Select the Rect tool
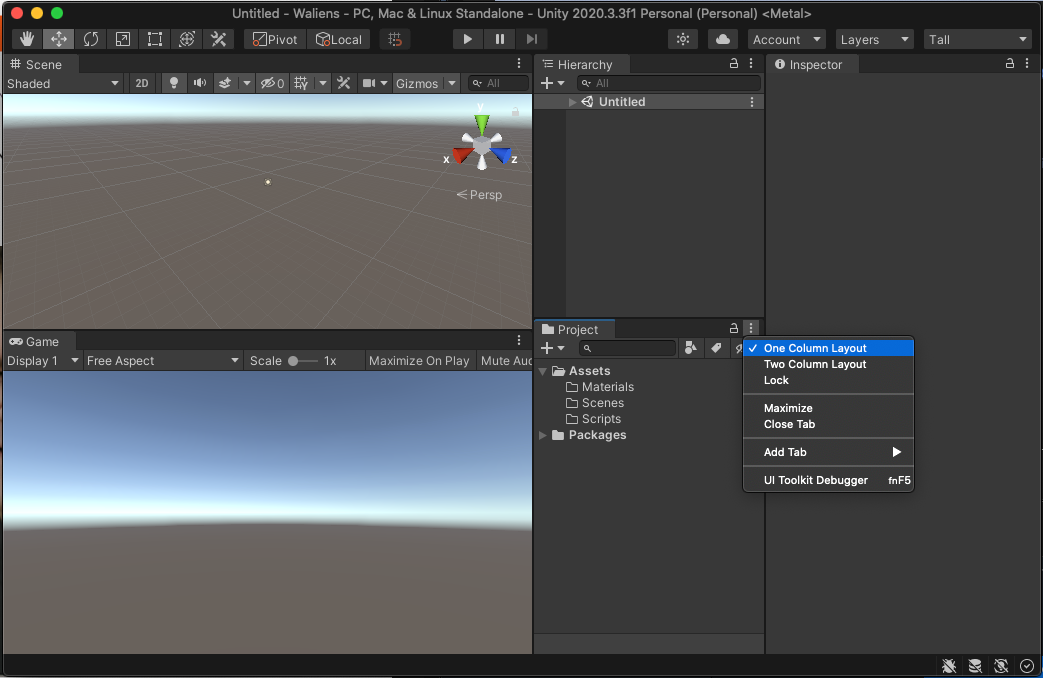 click(155, 39)
